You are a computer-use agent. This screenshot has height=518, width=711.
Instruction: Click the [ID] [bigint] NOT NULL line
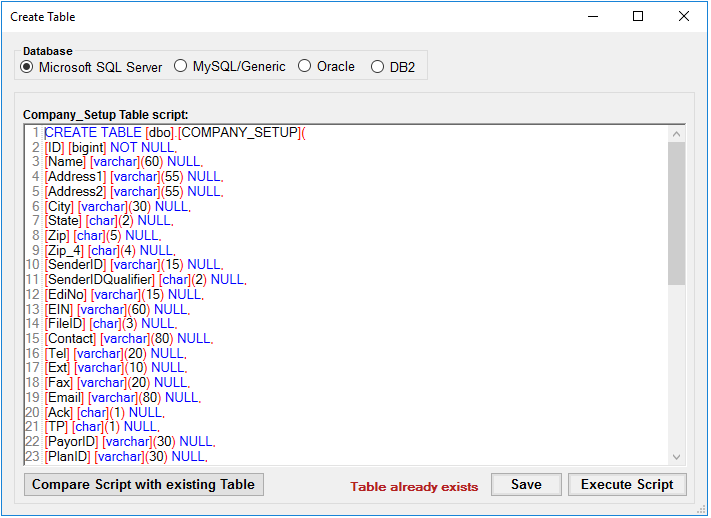click(x=111, y=147)
